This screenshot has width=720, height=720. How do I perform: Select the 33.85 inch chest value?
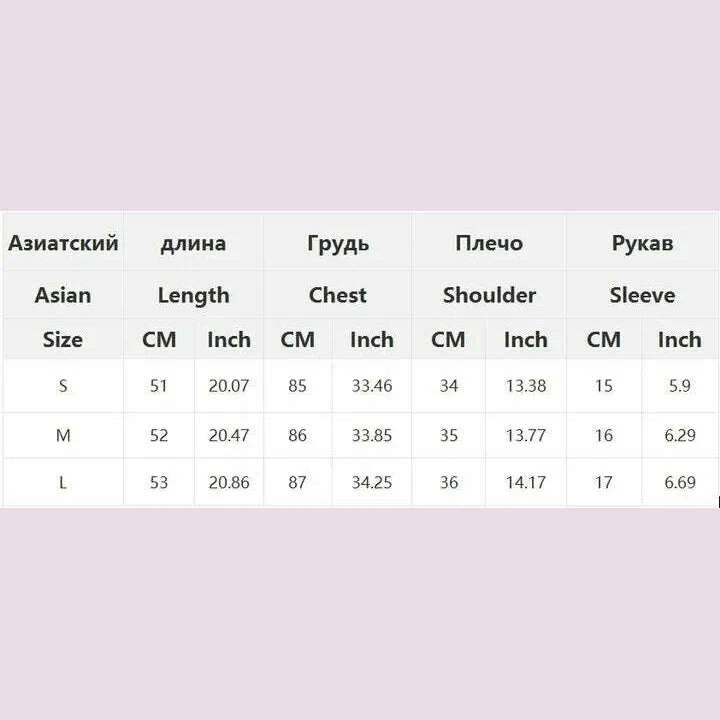pyautogui.click(x=371, y=435)
